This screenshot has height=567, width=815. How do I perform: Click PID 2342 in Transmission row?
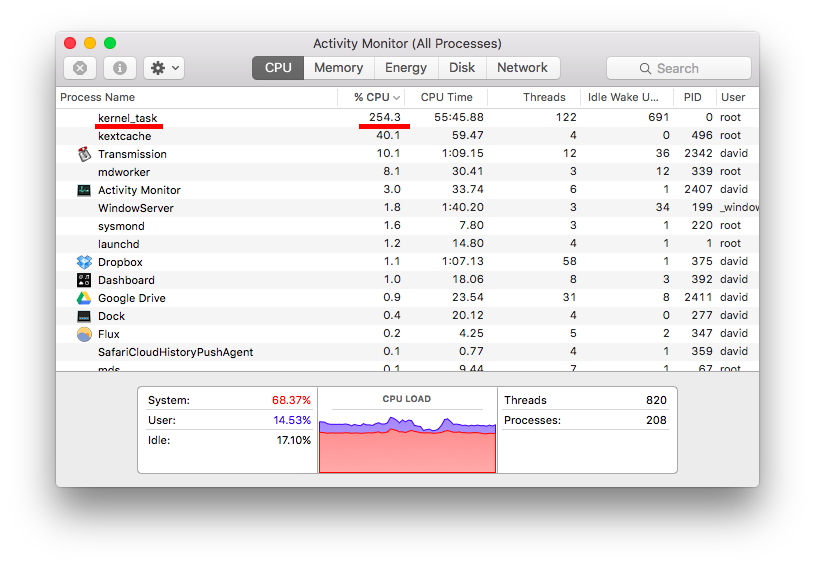[698, 153]
